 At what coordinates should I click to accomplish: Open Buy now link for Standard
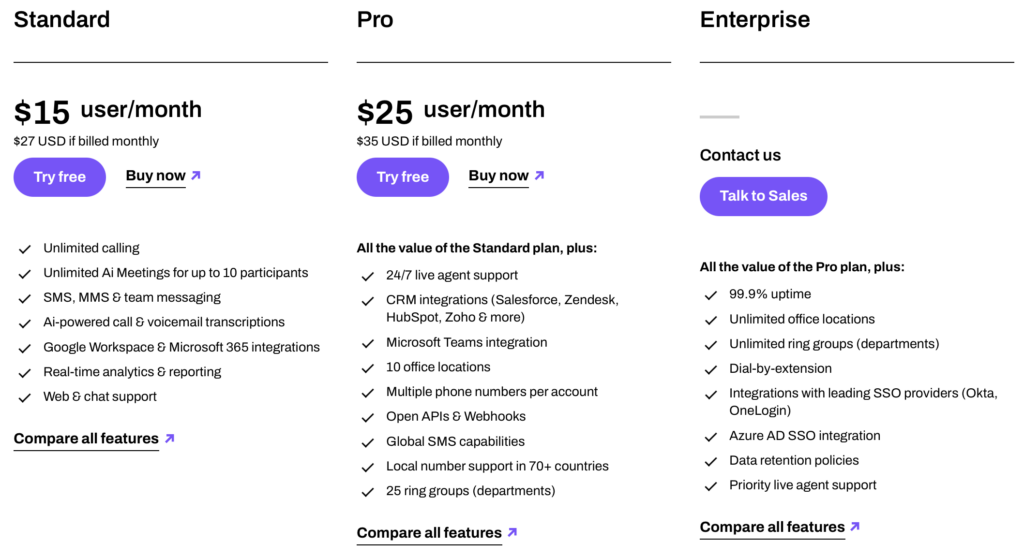[155, 176]
